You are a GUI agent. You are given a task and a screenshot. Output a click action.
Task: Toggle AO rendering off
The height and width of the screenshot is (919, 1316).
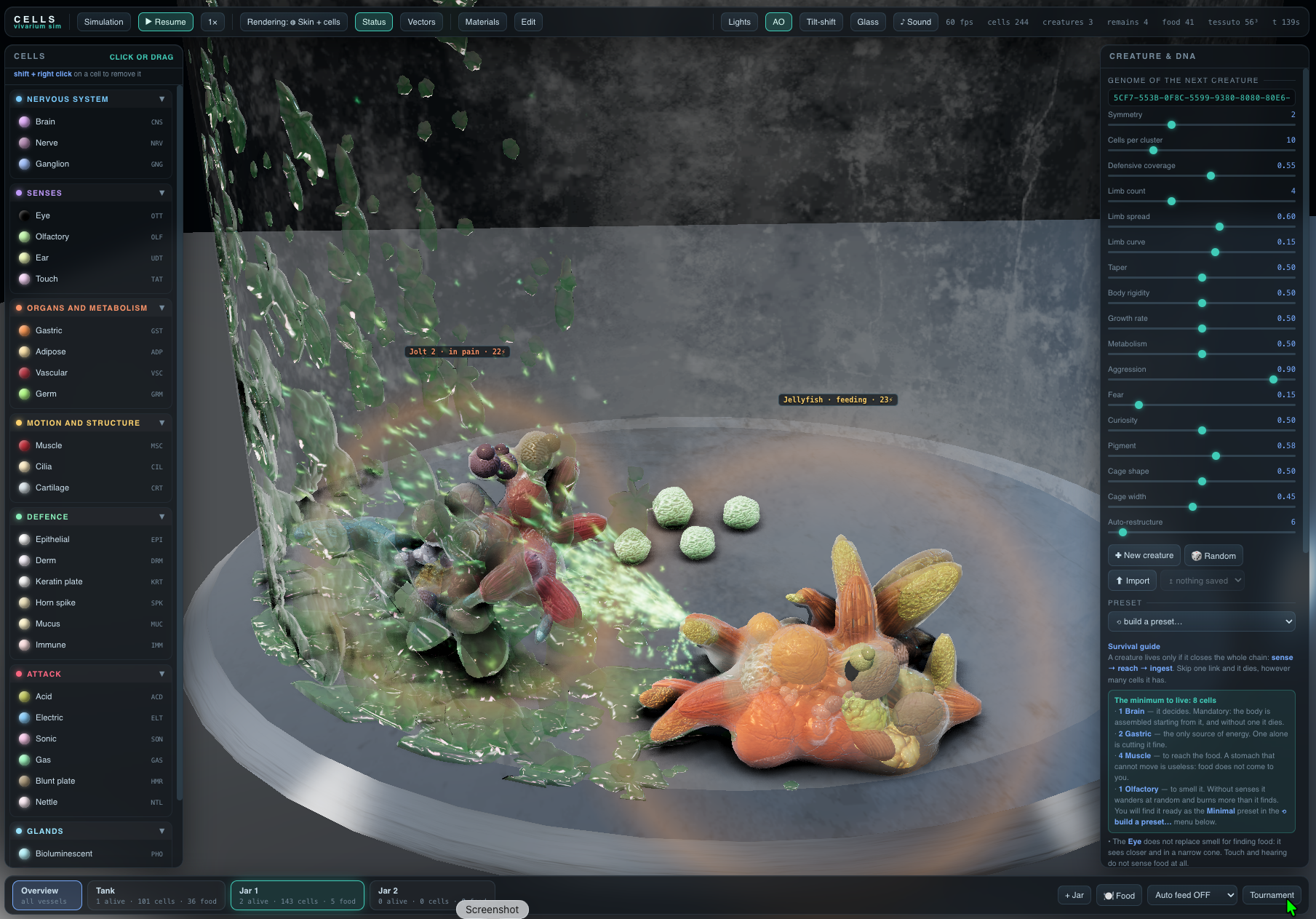point(778,22)
